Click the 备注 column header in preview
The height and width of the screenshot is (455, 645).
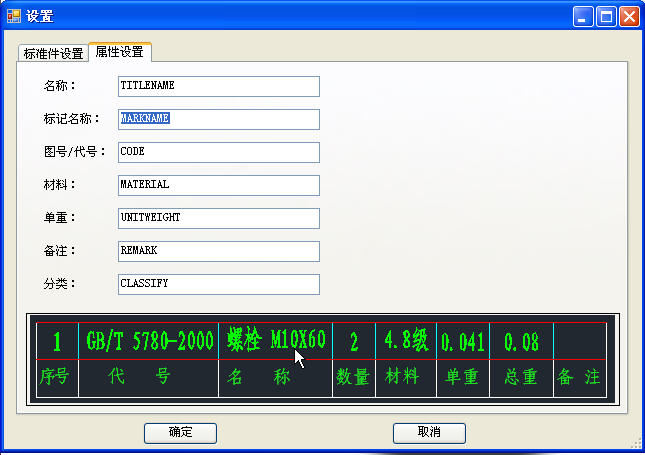click(x=579, y=378)
